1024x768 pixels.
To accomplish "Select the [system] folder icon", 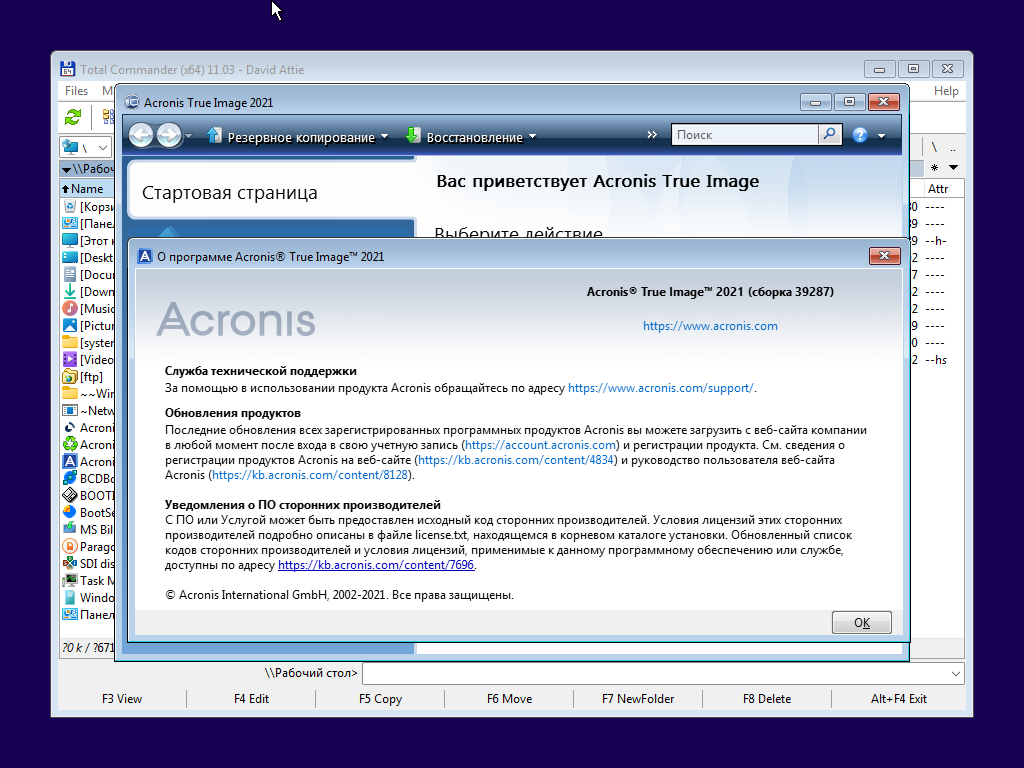I will click(x=70, y=343).
